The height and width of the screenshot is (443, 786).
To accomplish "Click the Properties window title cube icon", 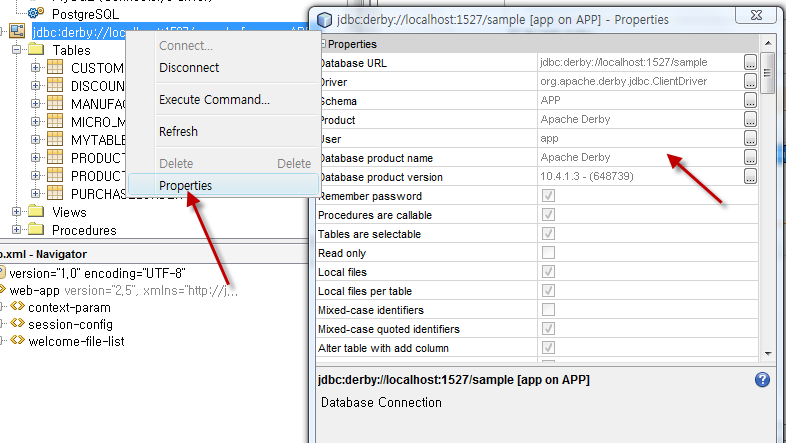I will coord(324,19).
